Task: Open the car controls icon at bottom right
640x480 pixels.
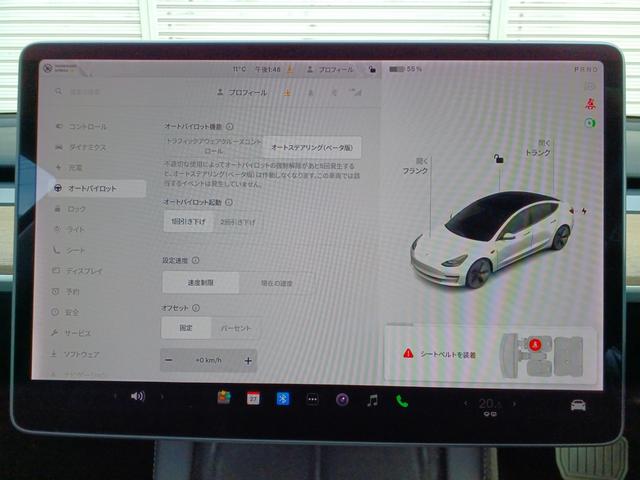Action: (x=577, y=404)
